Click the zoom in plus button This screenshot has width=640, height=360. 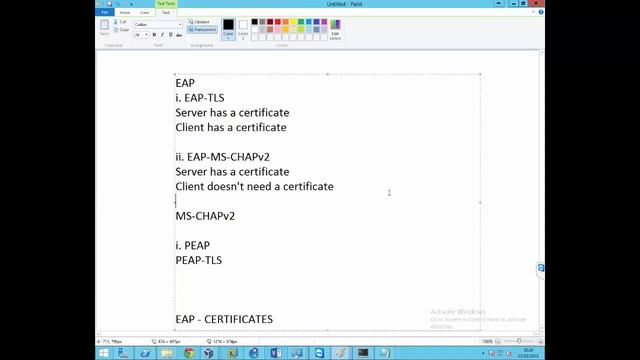540,341
